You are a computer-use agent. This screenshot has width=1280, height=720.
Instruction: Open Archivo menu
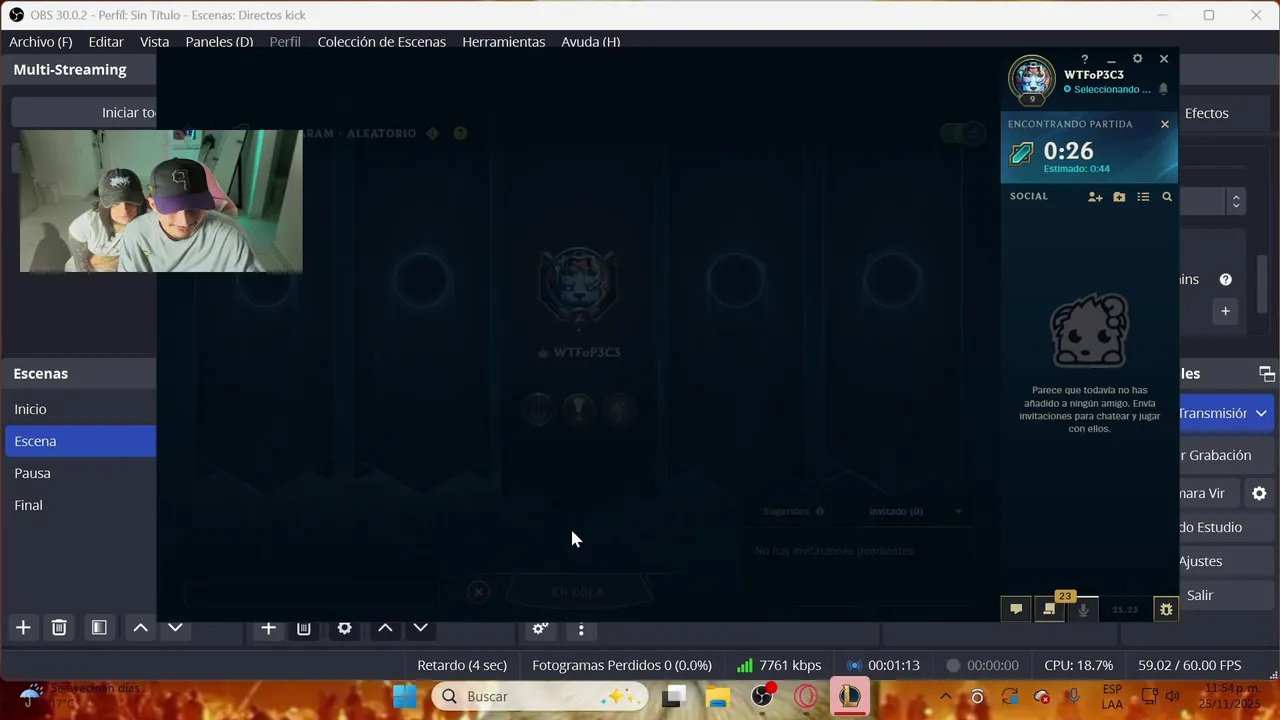pos(41,42)
